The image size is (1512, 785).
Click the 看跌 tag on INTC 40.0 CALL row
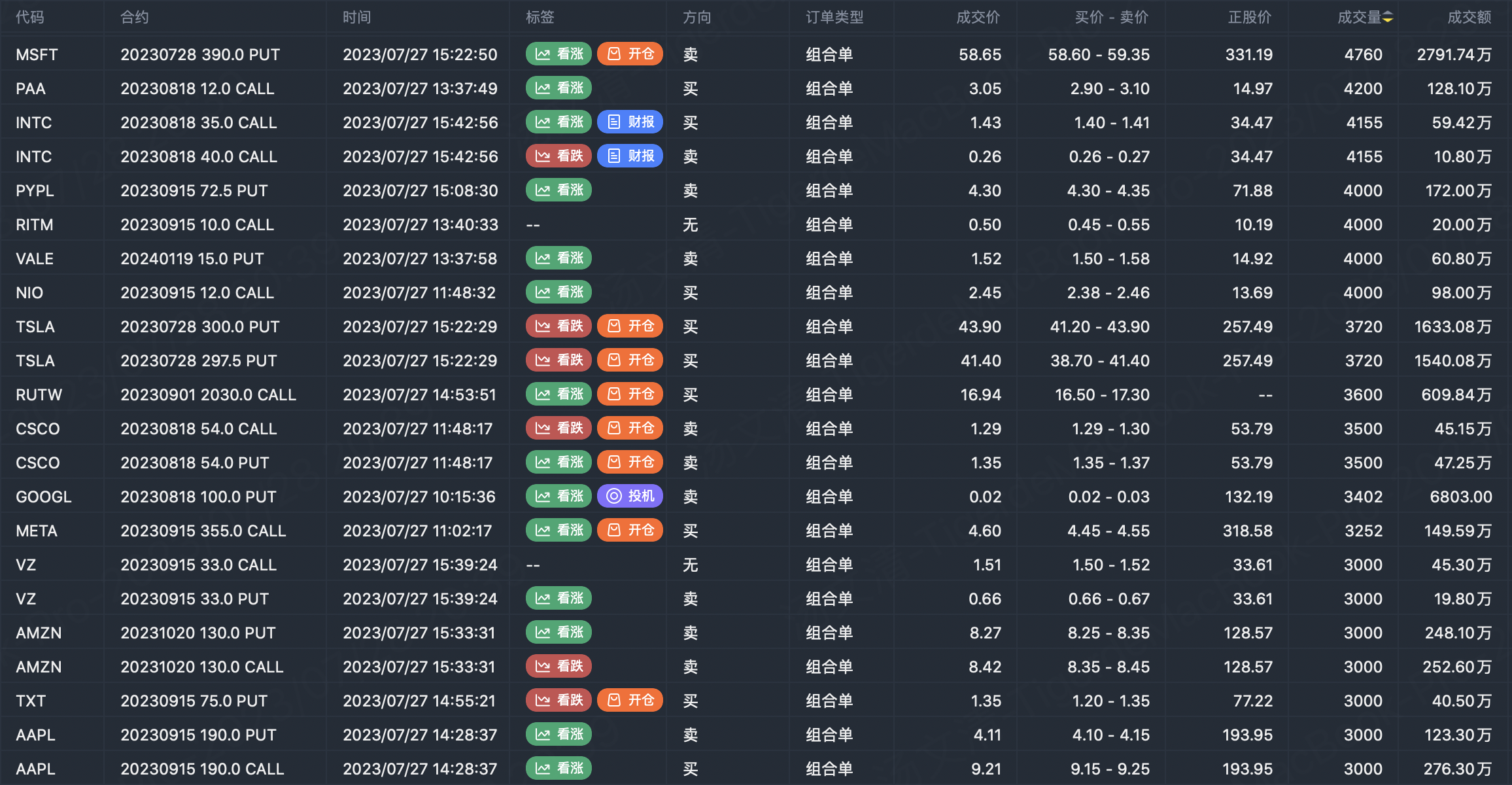point(558,156)
